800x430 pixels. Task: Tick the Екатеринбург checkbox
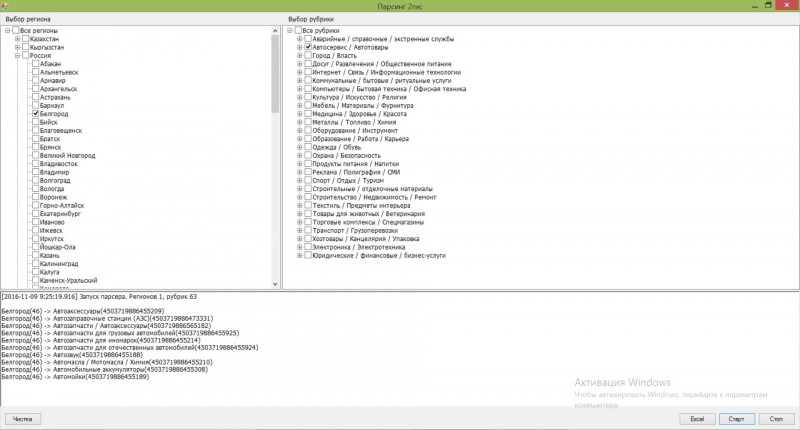(x=35, y=214)
